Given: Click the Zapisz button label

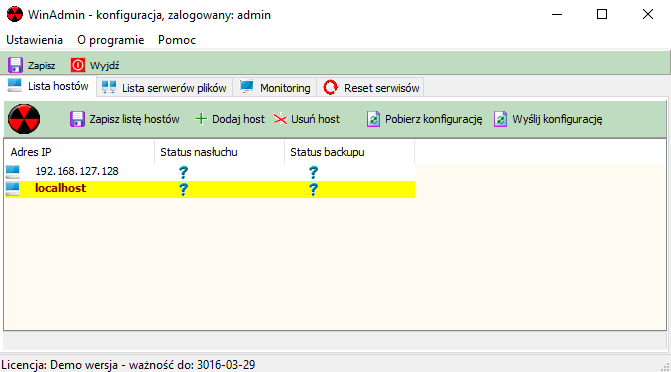Looking at the screenshot, I should (x=42, y=65).
